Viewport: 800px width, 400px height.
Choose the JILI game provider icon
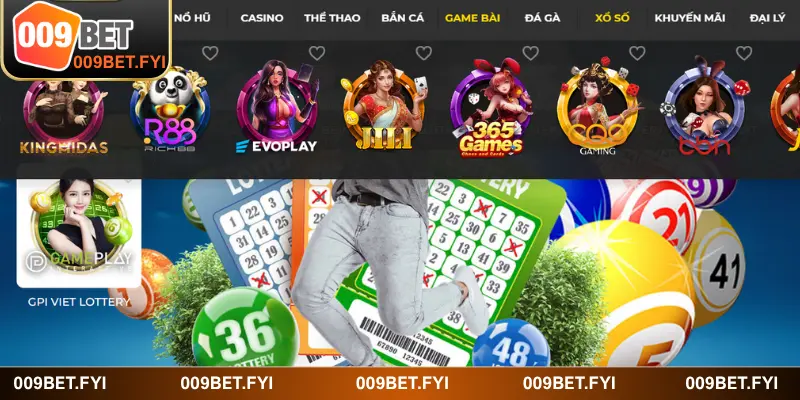tap(384, 106)
